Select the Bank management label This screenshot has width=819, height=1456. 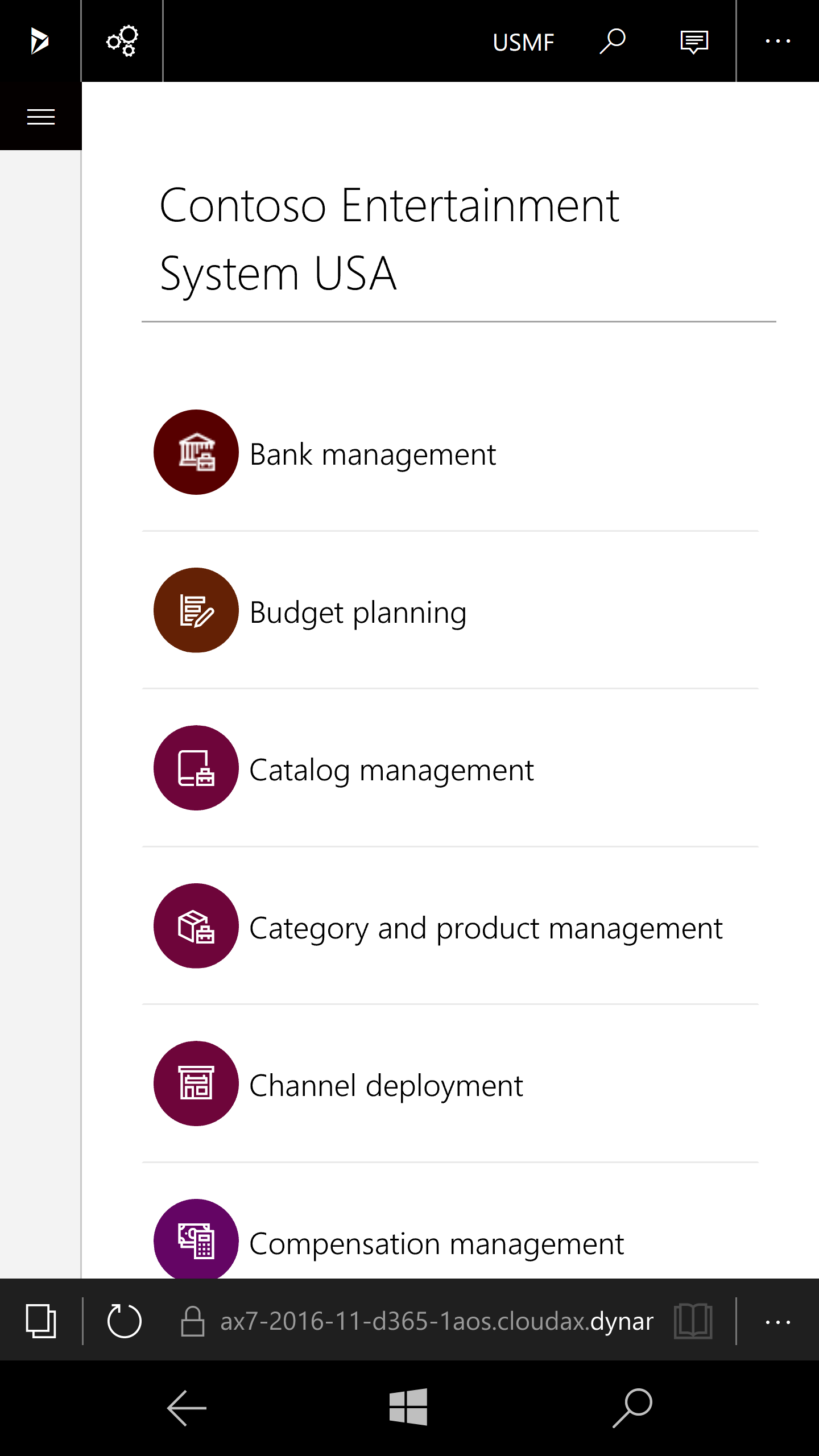click(373, 454)
